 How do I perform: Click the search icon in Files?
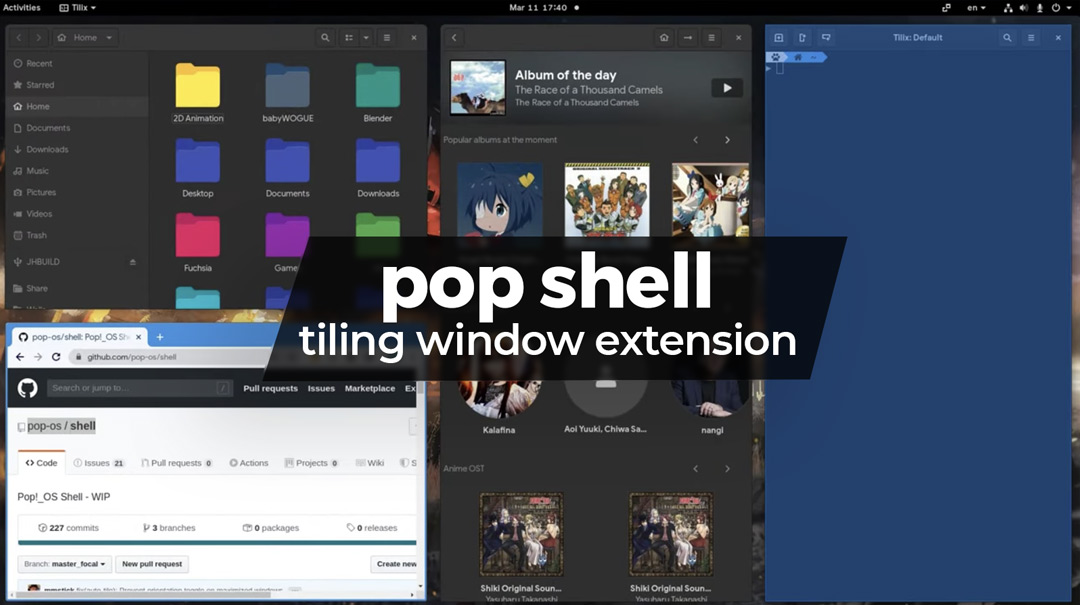325,37
